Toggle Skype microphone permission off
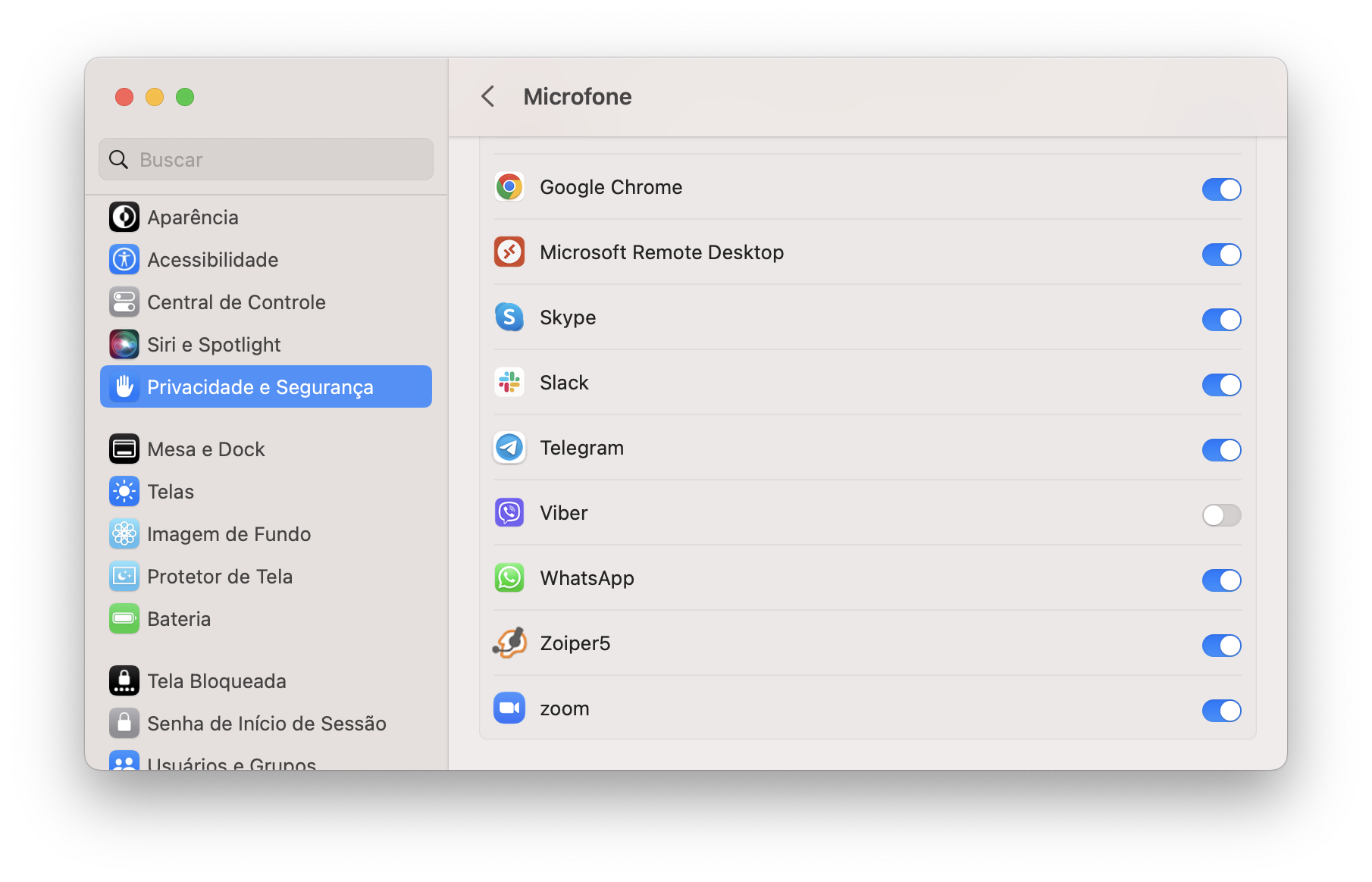The width and height of the screenshot is (1372, 882). (1221, 320)
